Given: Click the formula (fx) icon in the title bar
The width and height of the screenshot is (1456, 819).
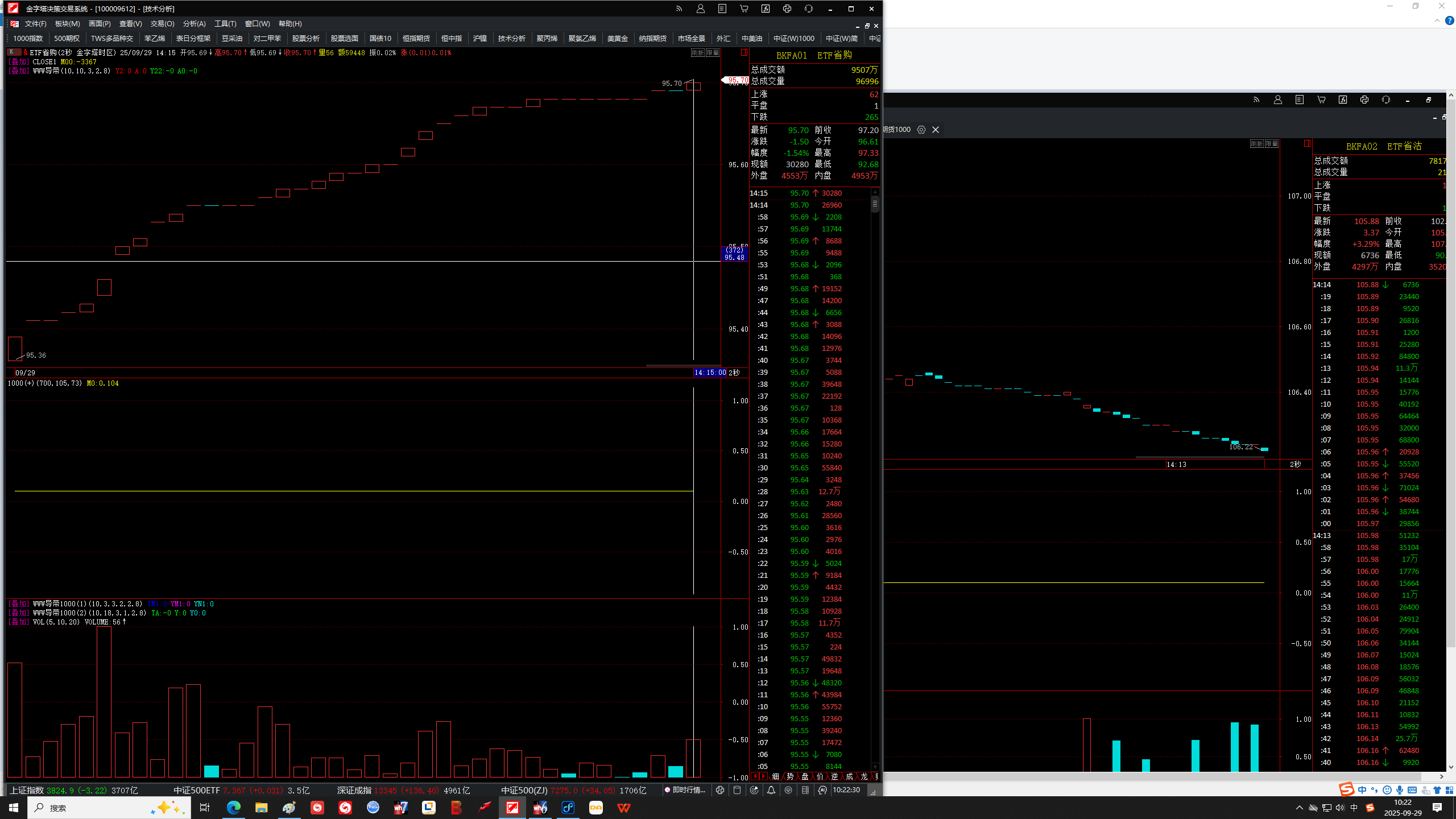Looking at the screenshot, I should (766, 9).
